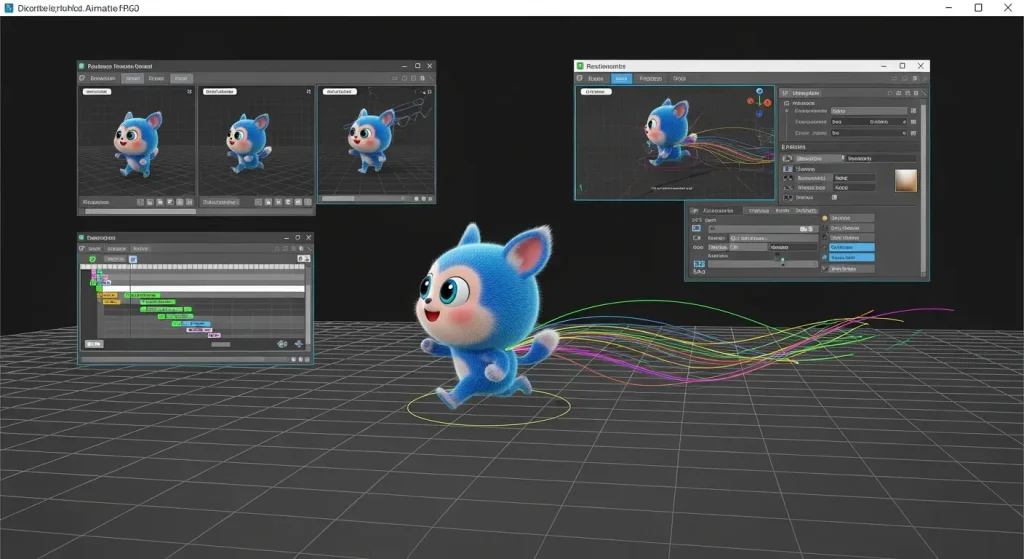Toggle green switch on white highlighted timeline track
1024x559 pixels.
(x=99, y=289)
